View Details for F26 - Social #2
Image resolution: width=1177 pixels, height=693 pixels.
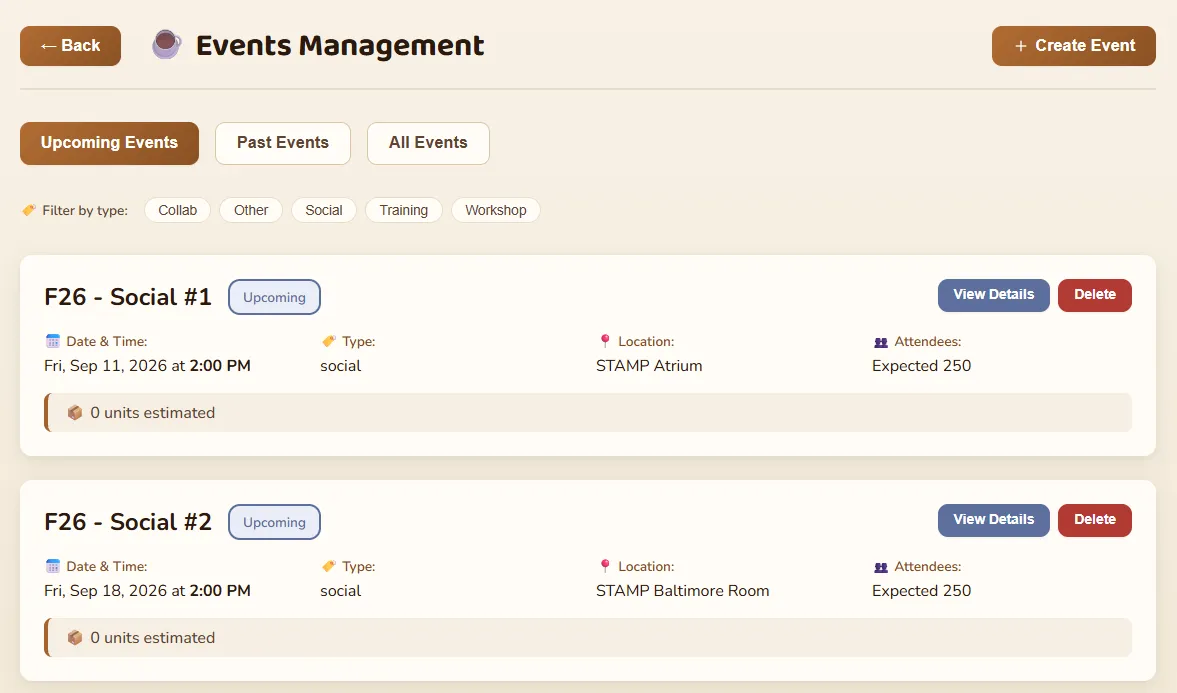click(x=993, y=520)
